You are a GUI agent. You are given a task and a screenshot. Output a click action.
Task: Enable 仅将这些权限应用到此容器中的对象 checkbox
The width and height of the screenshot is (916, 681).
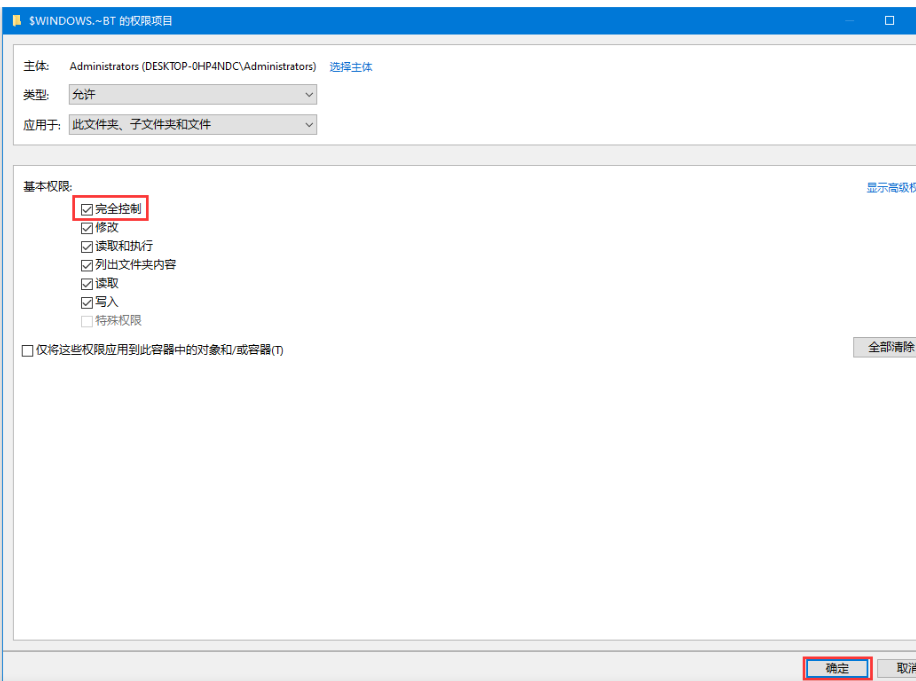pos(28,350)
